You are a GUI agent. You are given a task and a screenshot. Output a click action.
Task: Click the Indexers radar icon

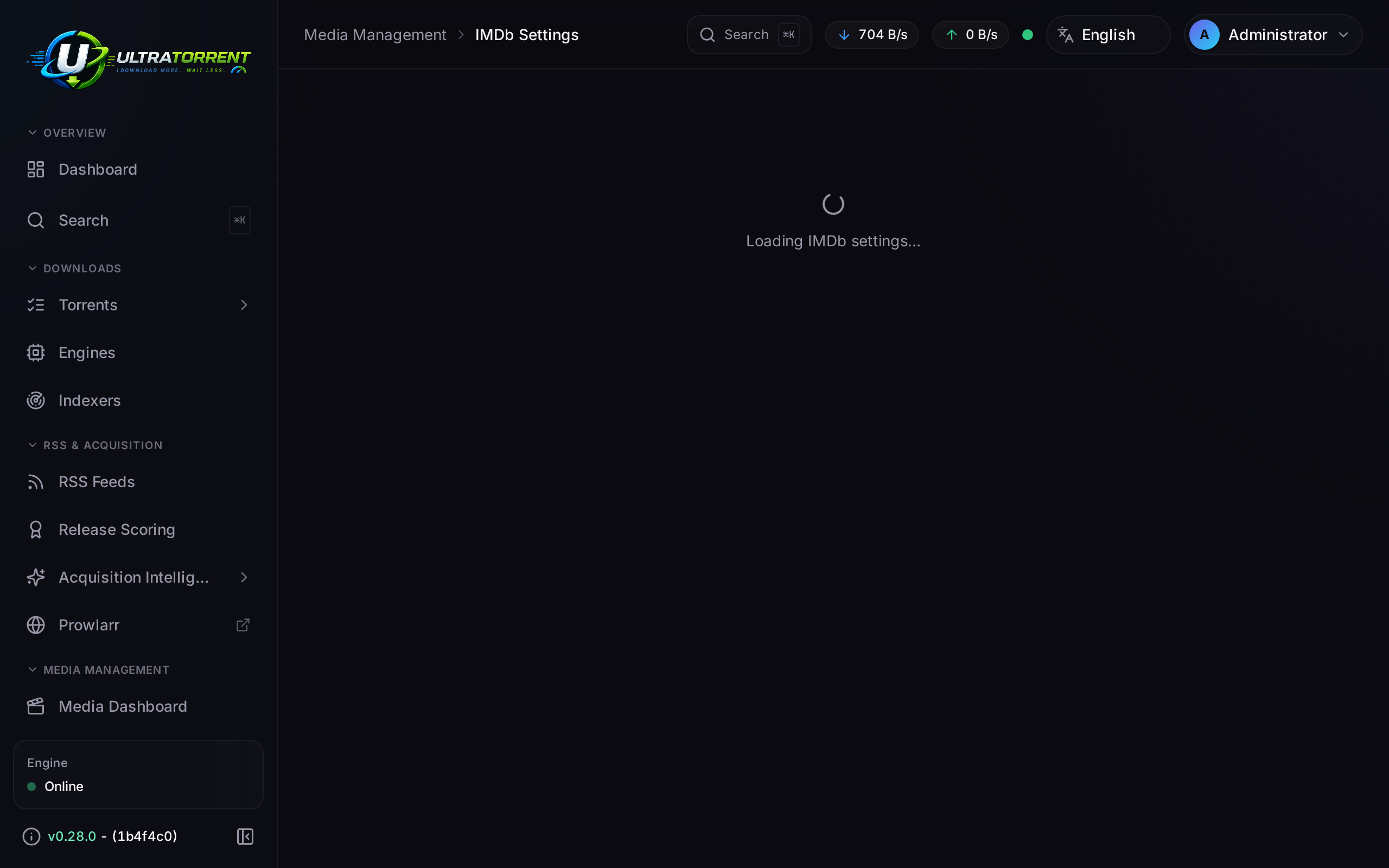[x=36, y=400]
